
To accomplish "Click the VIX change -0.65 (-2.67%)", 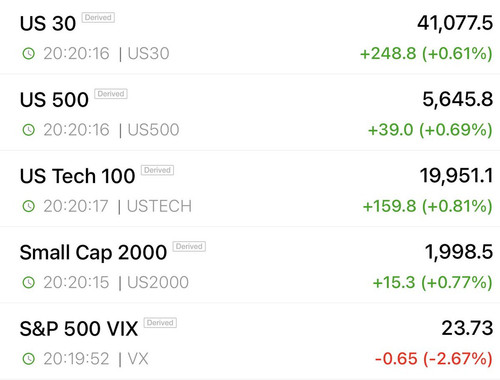I will (x=434, y=359).
